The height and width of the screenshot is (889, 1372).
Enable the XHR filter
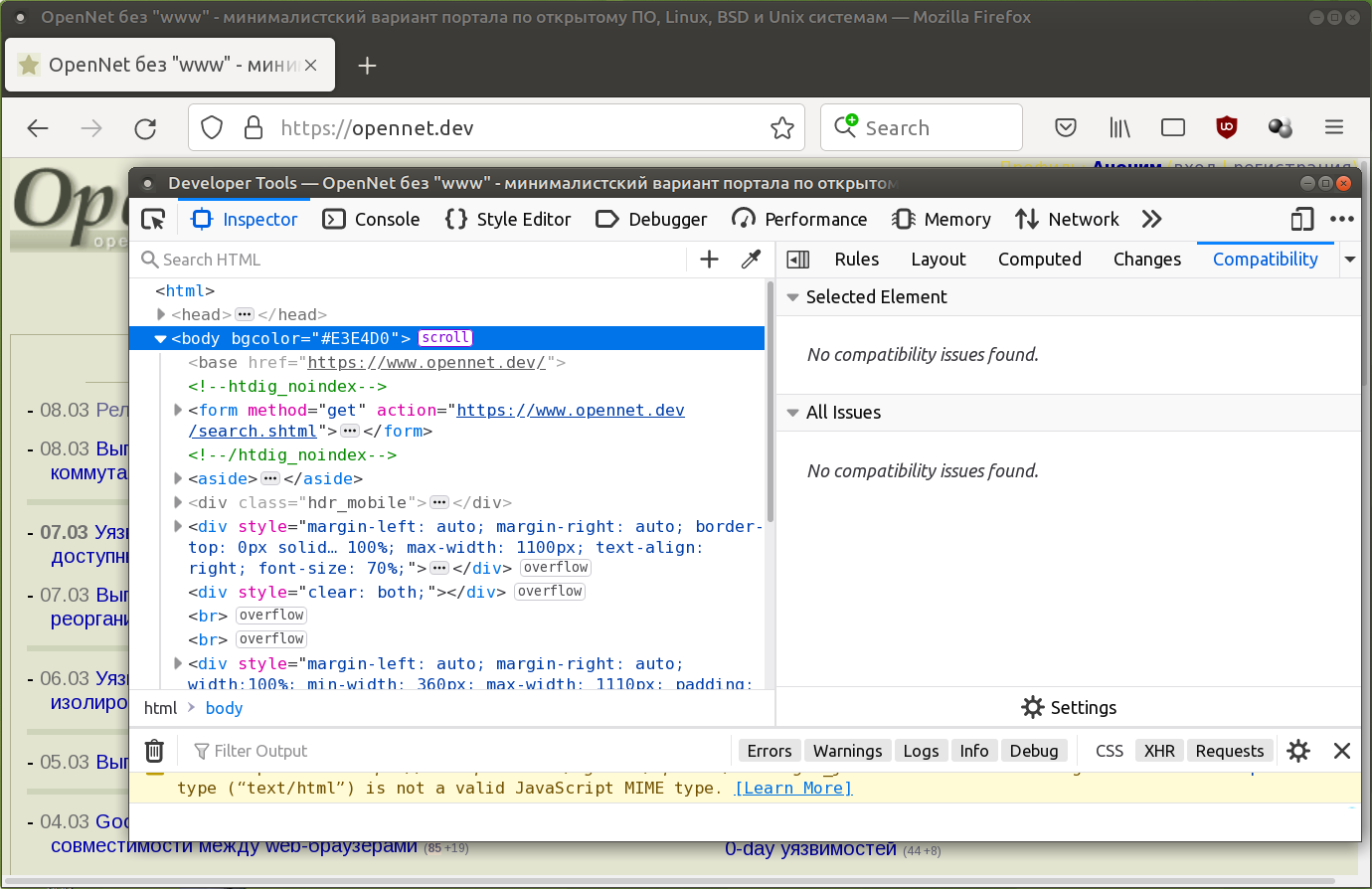coord(1159,751)
